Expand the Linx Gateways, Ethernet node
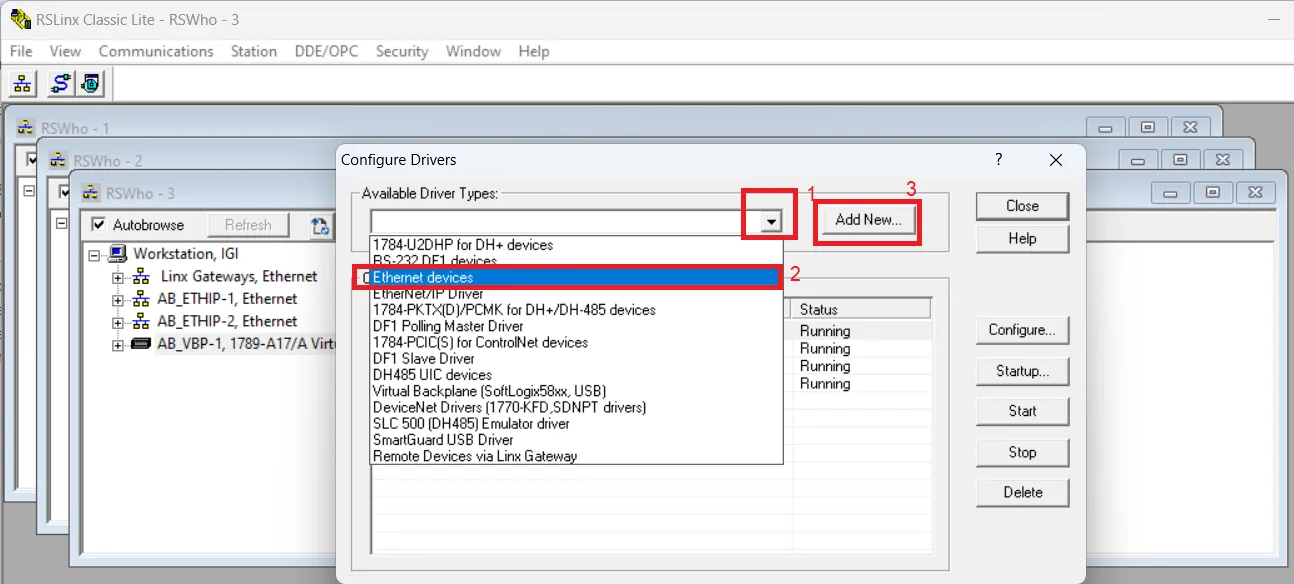 point(118,278)
